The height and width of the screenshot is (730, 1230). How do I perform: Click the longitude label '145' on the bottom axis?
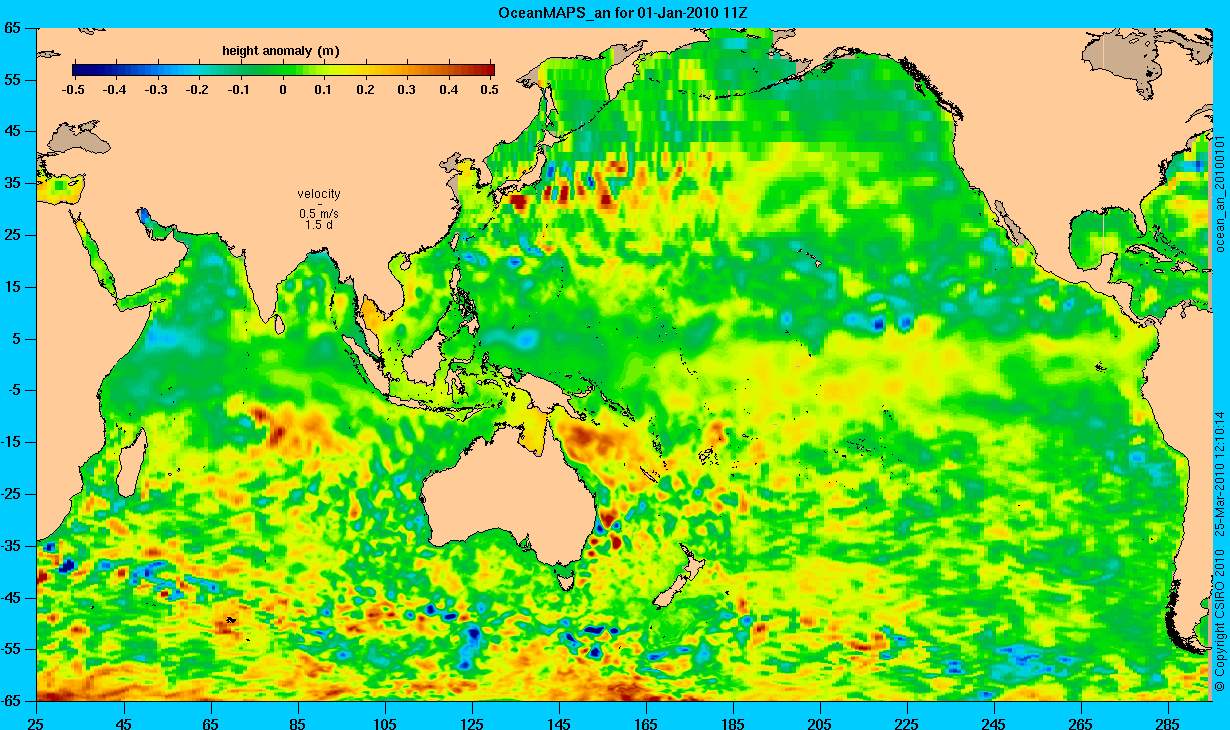(558, 722)
